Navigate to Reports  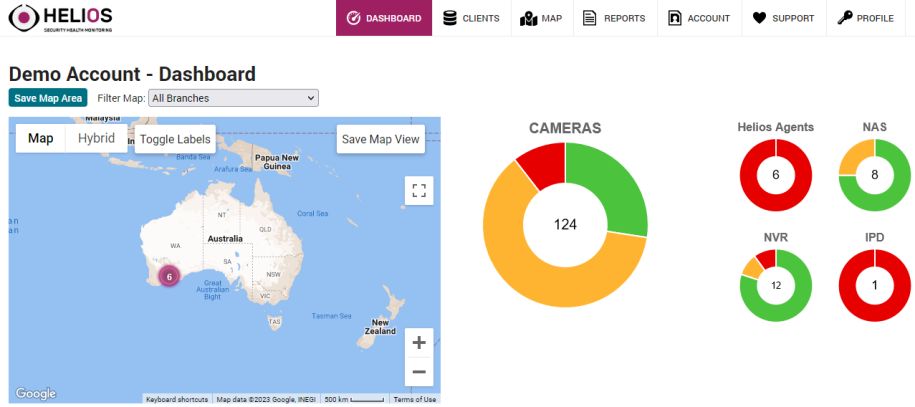point(615,18)
